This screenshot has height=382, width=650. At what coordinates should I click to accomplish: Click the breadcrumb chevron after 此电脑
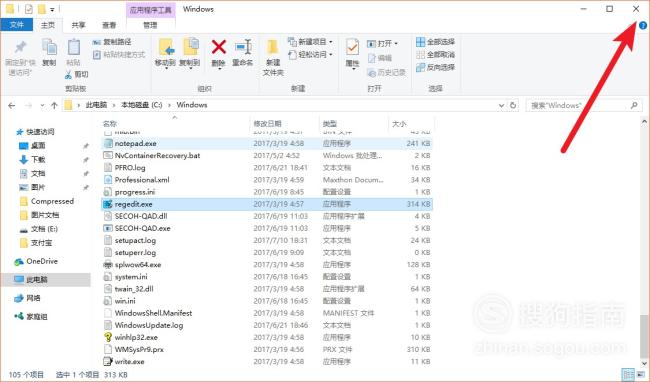pos(114,105)
